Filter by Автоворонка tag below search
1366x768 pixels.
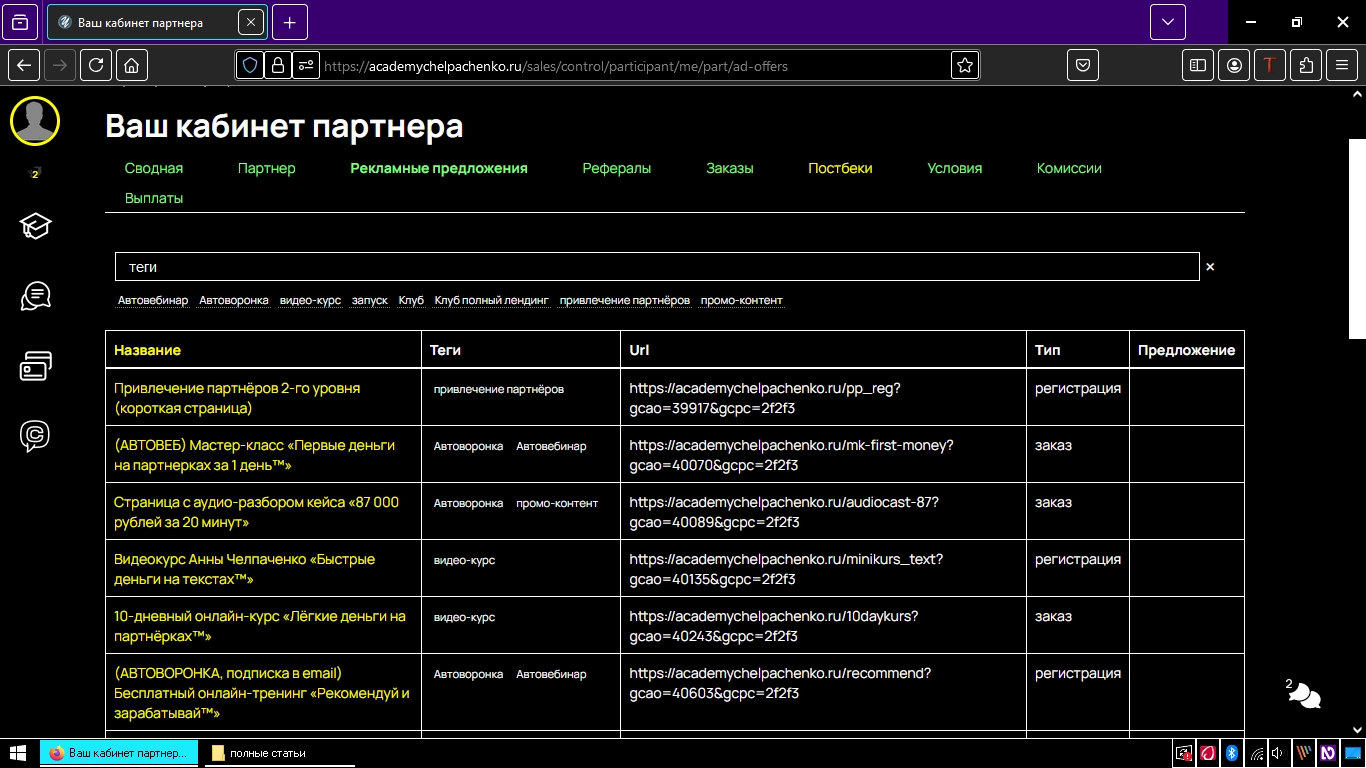pyautogui.click(x=234, y=300)
